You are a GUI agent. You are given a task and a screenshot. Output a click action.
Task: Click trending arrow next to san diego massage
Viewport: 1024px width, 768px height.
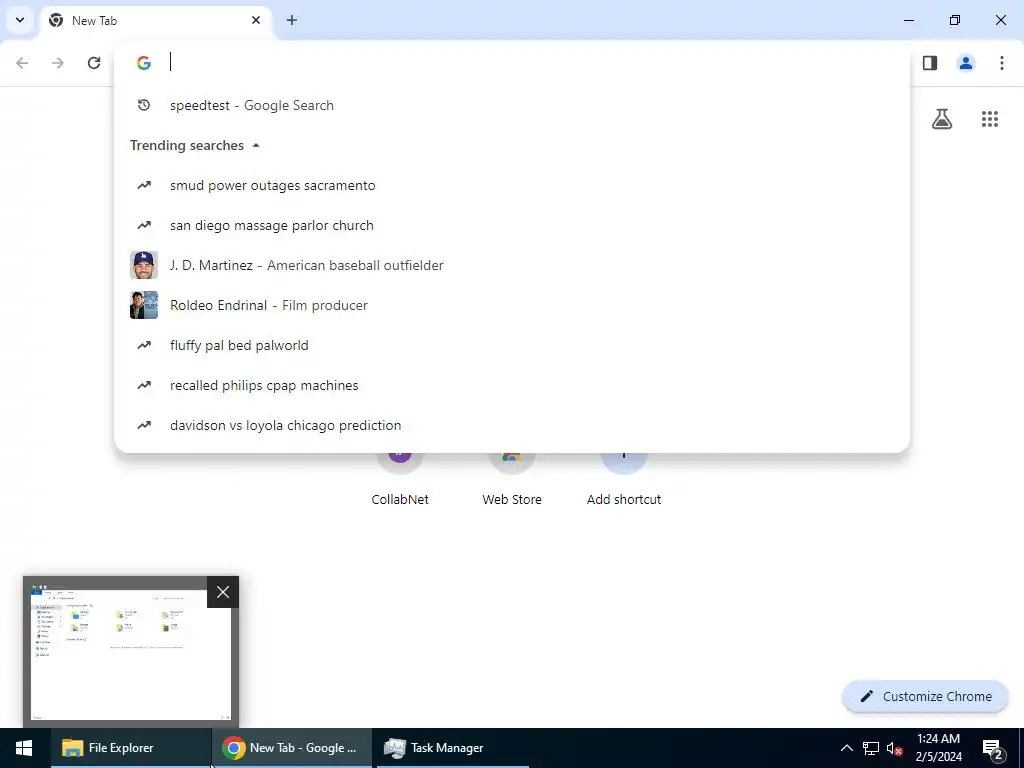coord(144,225)
